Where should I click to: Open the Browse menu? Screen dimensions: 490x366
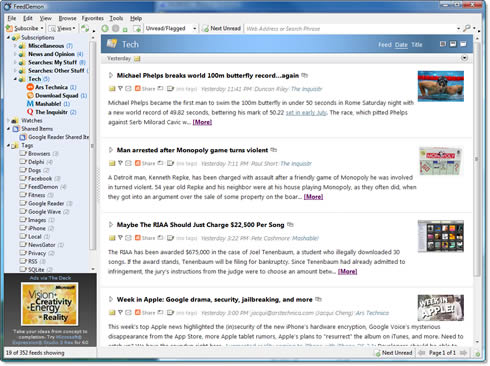coord(67,18)
